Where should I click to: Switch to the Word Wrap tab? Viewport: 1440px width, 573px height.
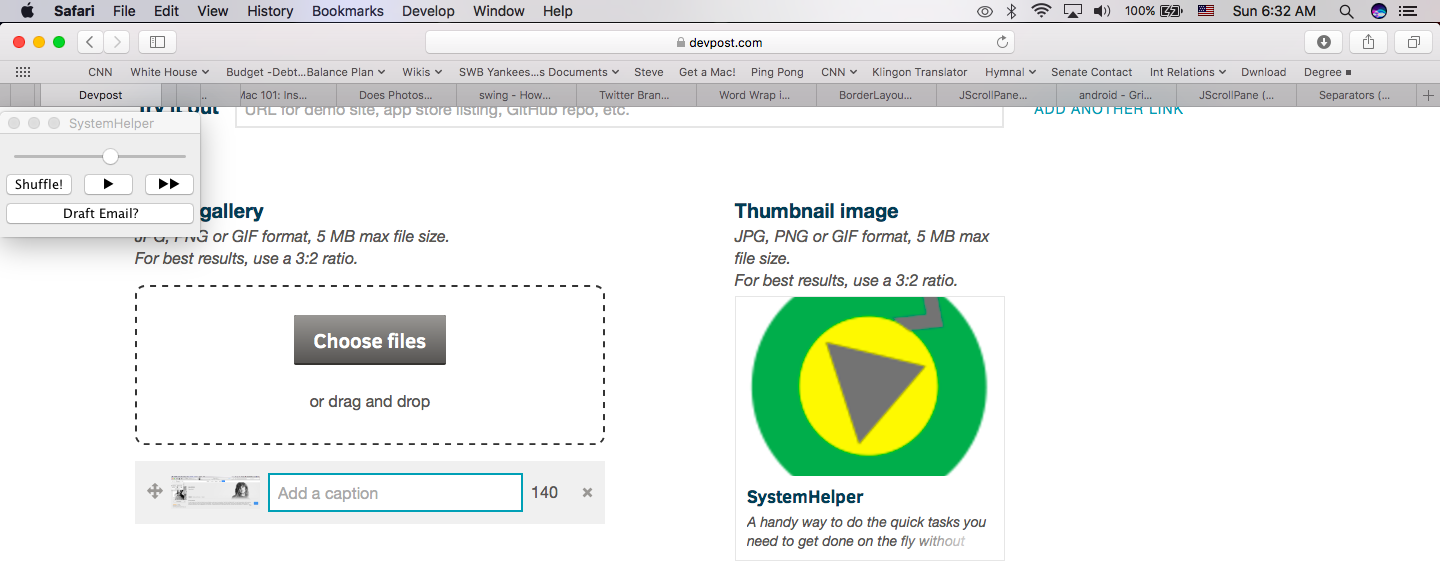[755, 95]
